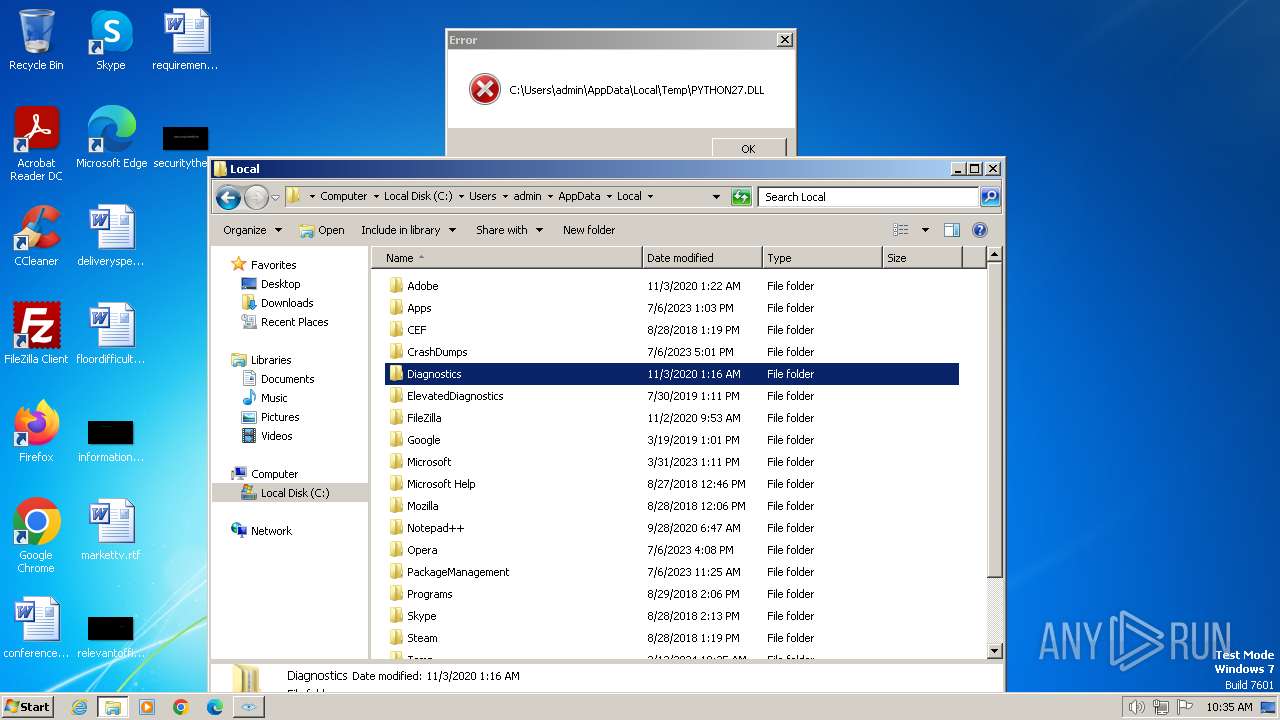Toggle the preview pane button
The width and height of the screenshot is (1280, 720).
coord(952,230)
